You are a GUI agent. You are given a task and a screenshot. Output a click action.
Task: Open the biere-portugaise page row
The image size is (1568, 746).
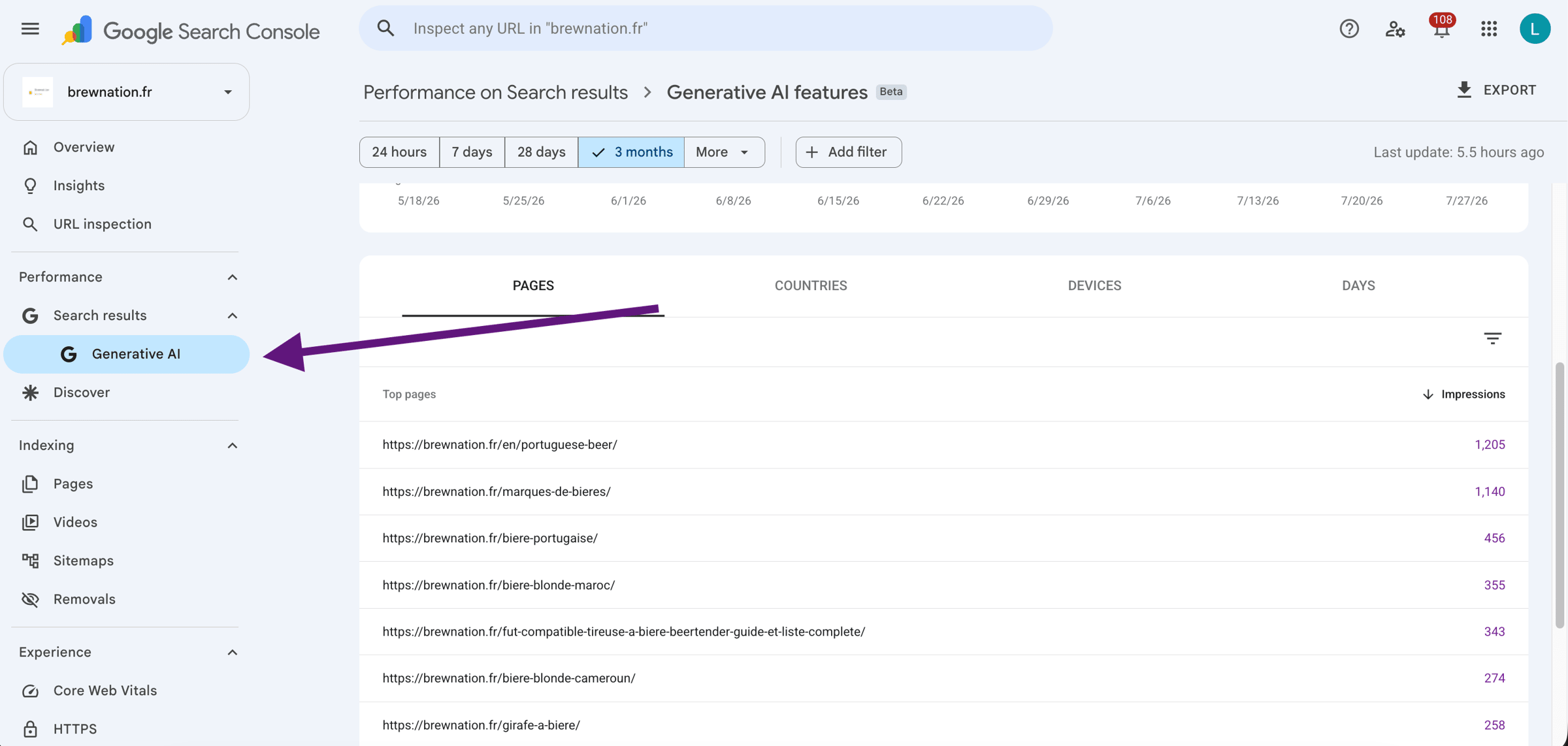coord(943,538)
